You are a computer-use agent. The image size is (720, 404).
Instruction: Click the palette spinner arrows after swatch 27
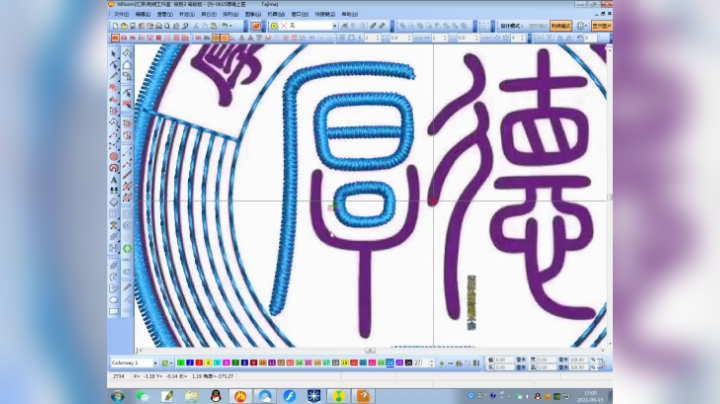click(431, 363)
